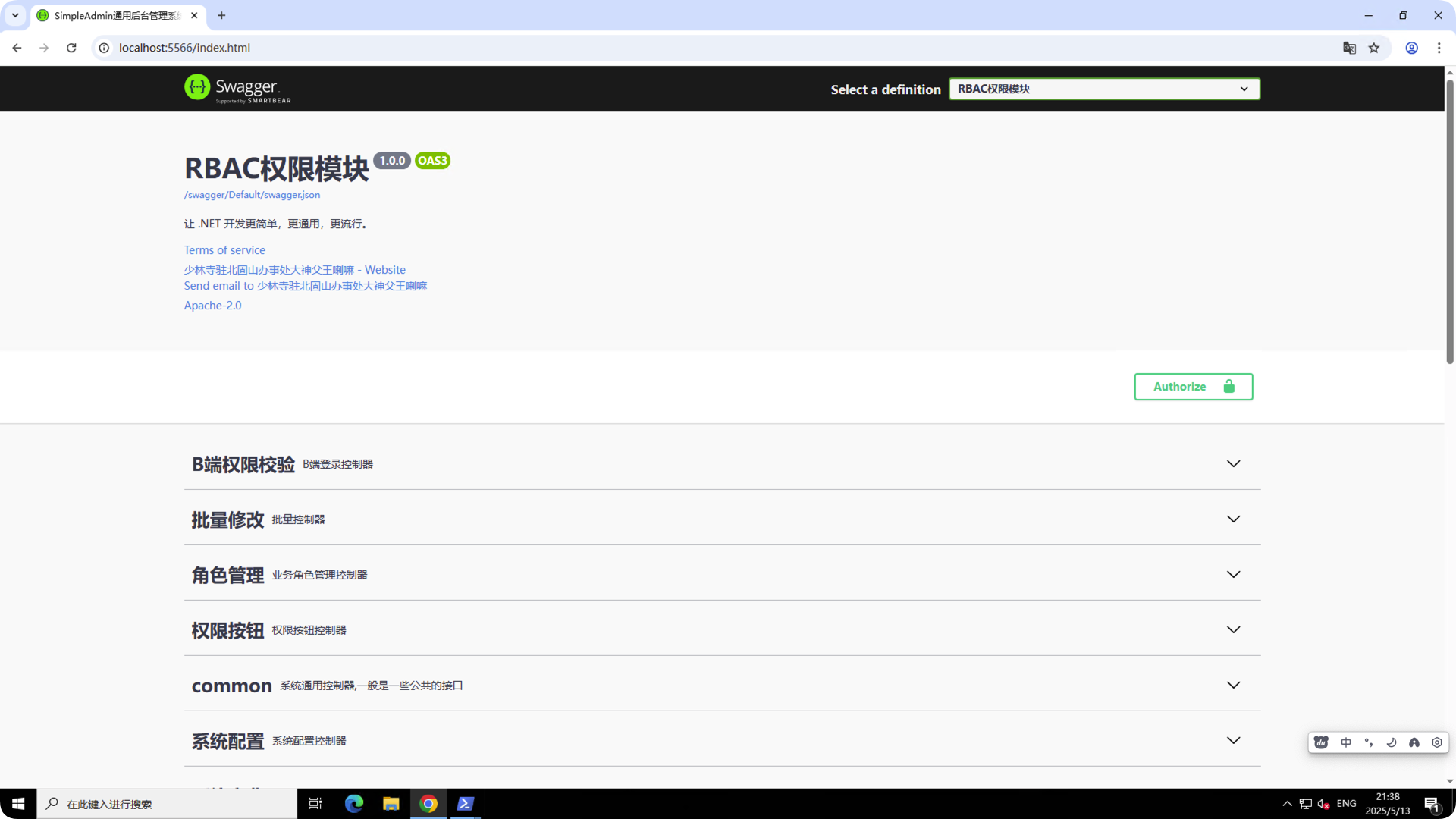Open Chrome three-dot menu
This screenshot has width=1456, height=819.
[x=1439, y=48]
